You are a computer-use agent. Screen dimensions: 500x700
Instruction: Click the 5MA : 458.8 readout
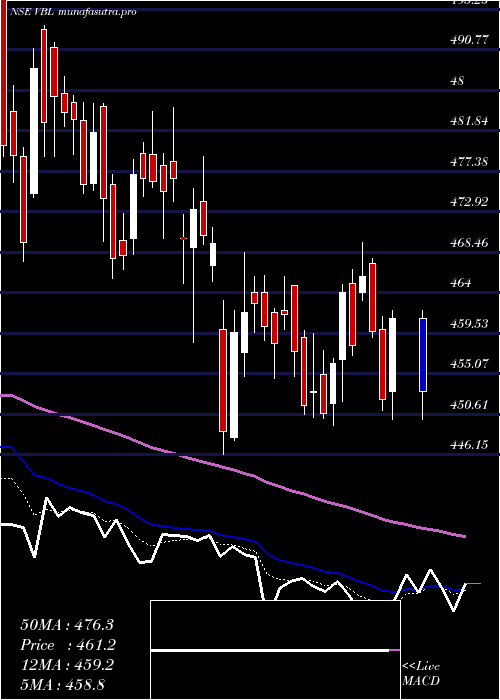click(62, 684)
